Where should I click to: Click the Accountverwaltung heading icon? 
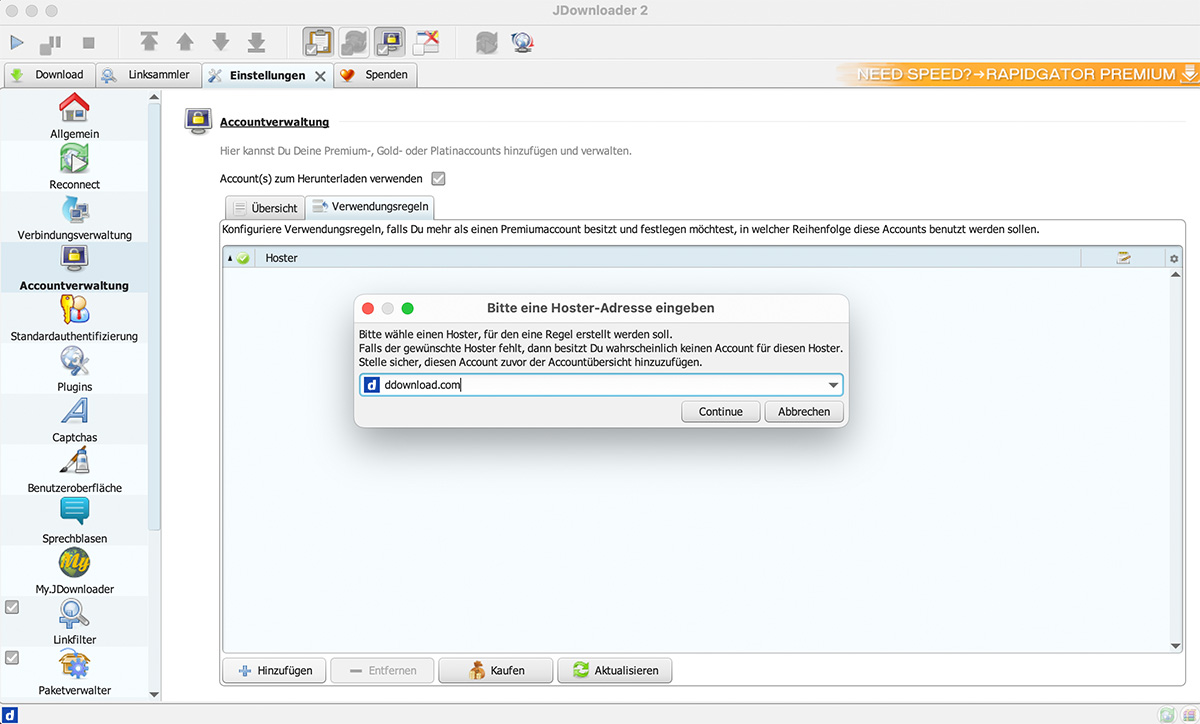[198, 121]
